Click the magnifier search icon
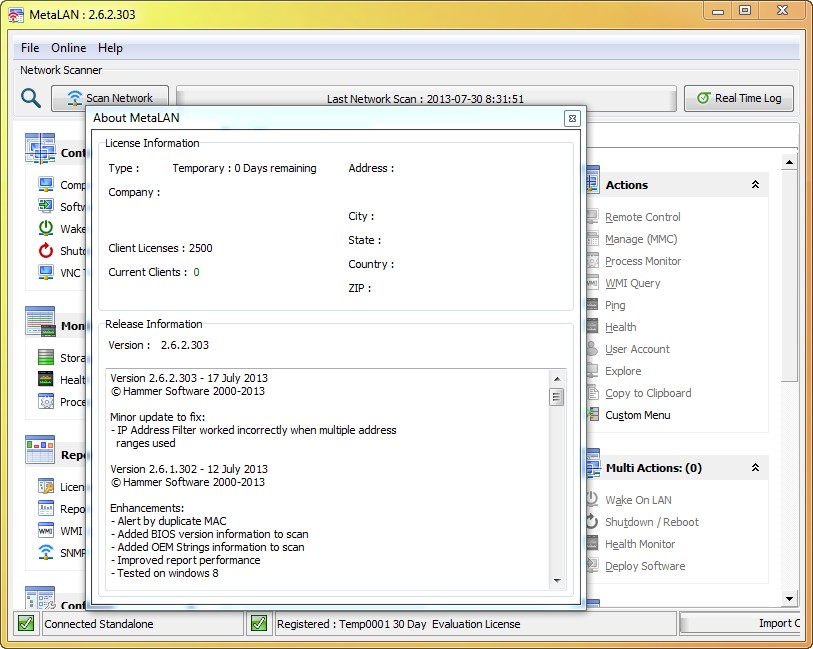This screenshot has height=649, width=813. click(31, 97)
